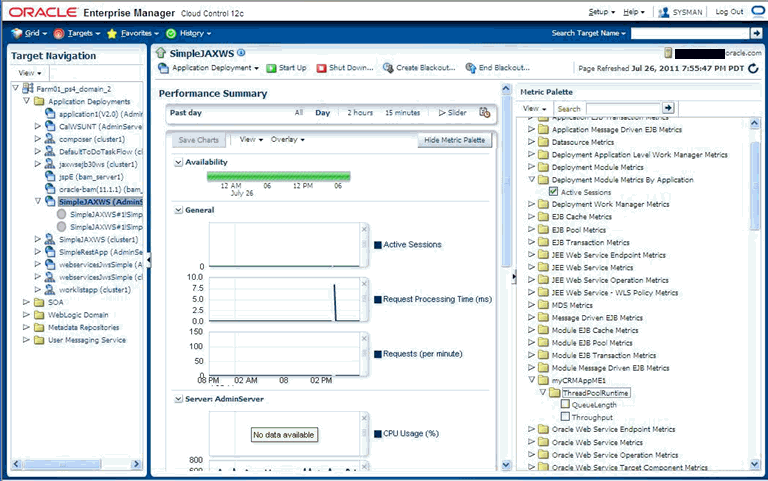The image size is (768, 481).
Task: Collapse the ThreadPoolRuntime folder
Action: (x=543, y=392)
